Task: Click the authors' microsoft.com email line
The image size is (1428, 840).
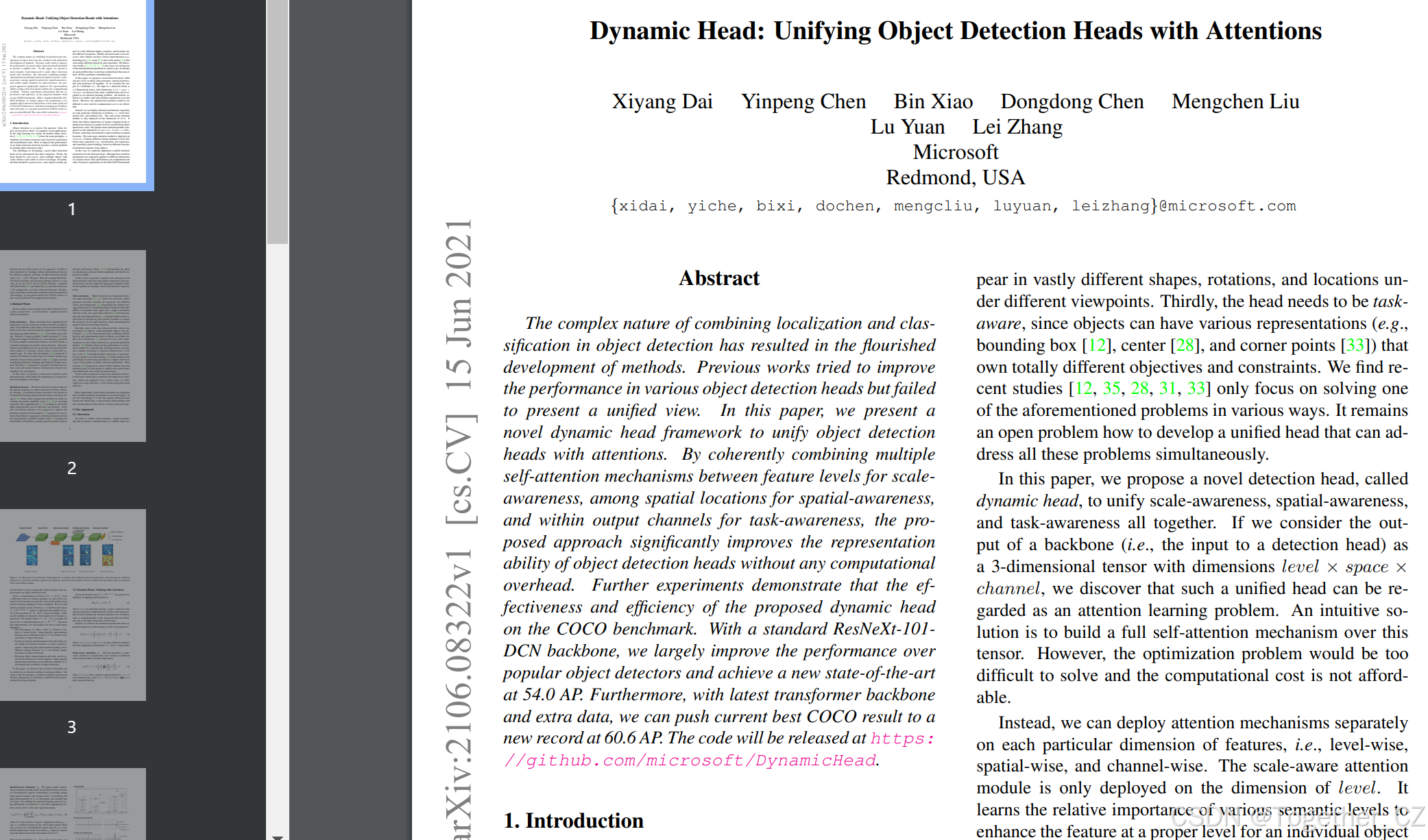Action: 953,206
